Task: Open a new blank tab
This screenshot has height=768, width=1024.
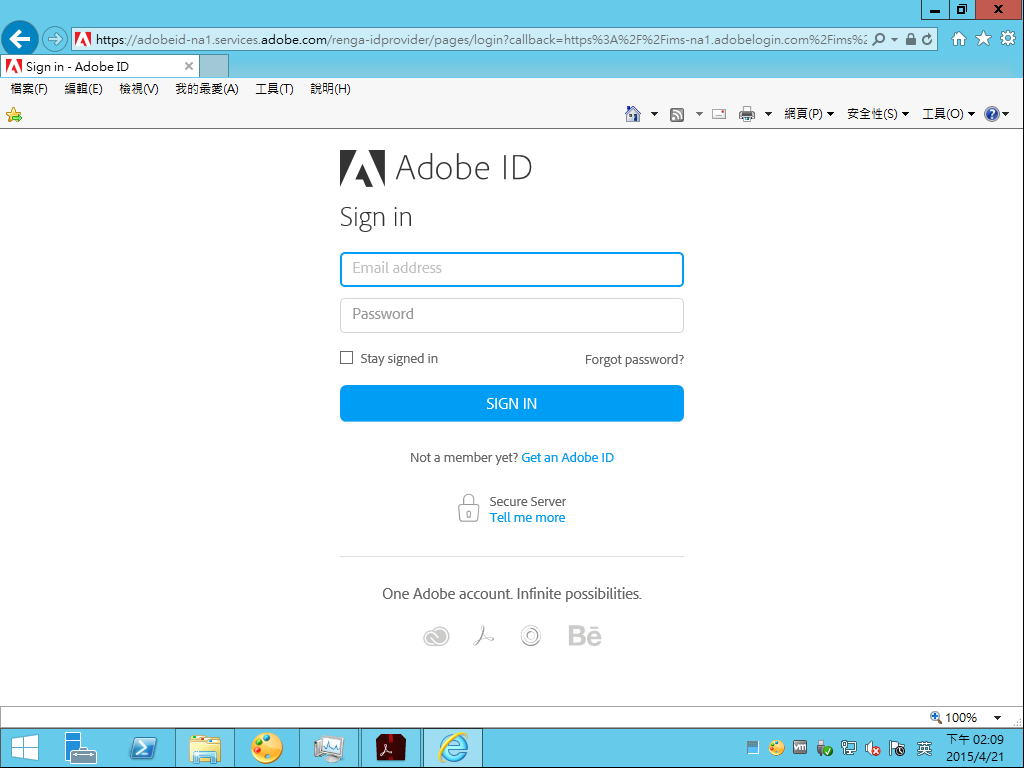Action: (214, 67)
